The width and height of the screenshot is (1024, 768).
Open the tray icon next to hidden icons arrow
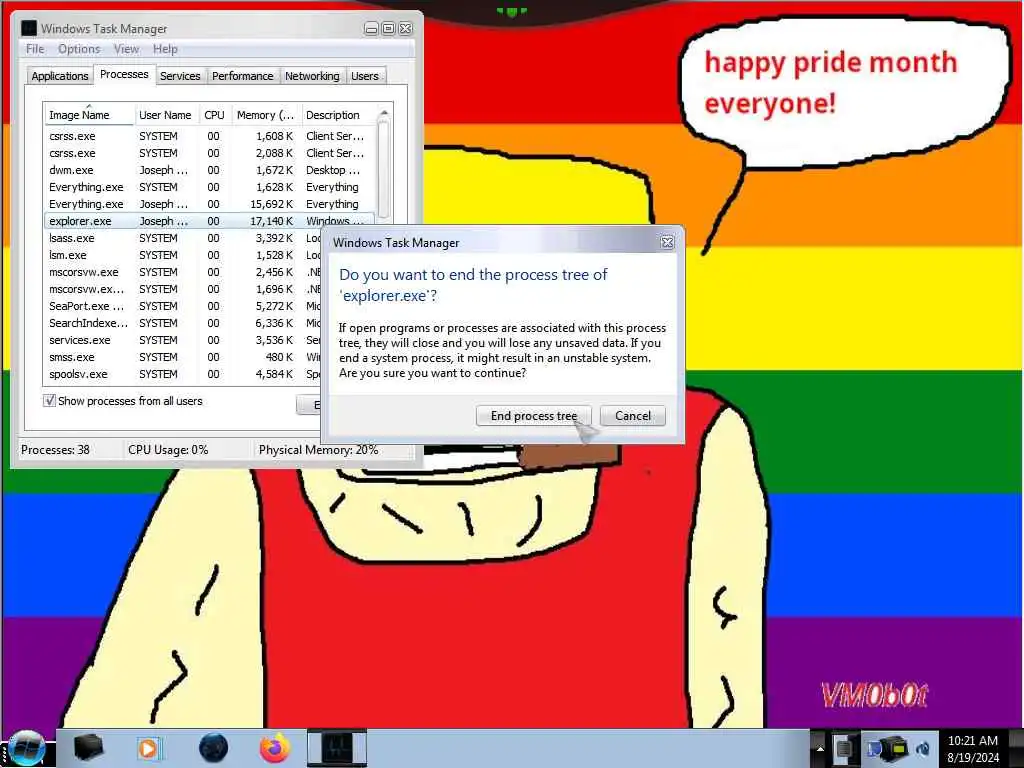click(x=845, y=748)
